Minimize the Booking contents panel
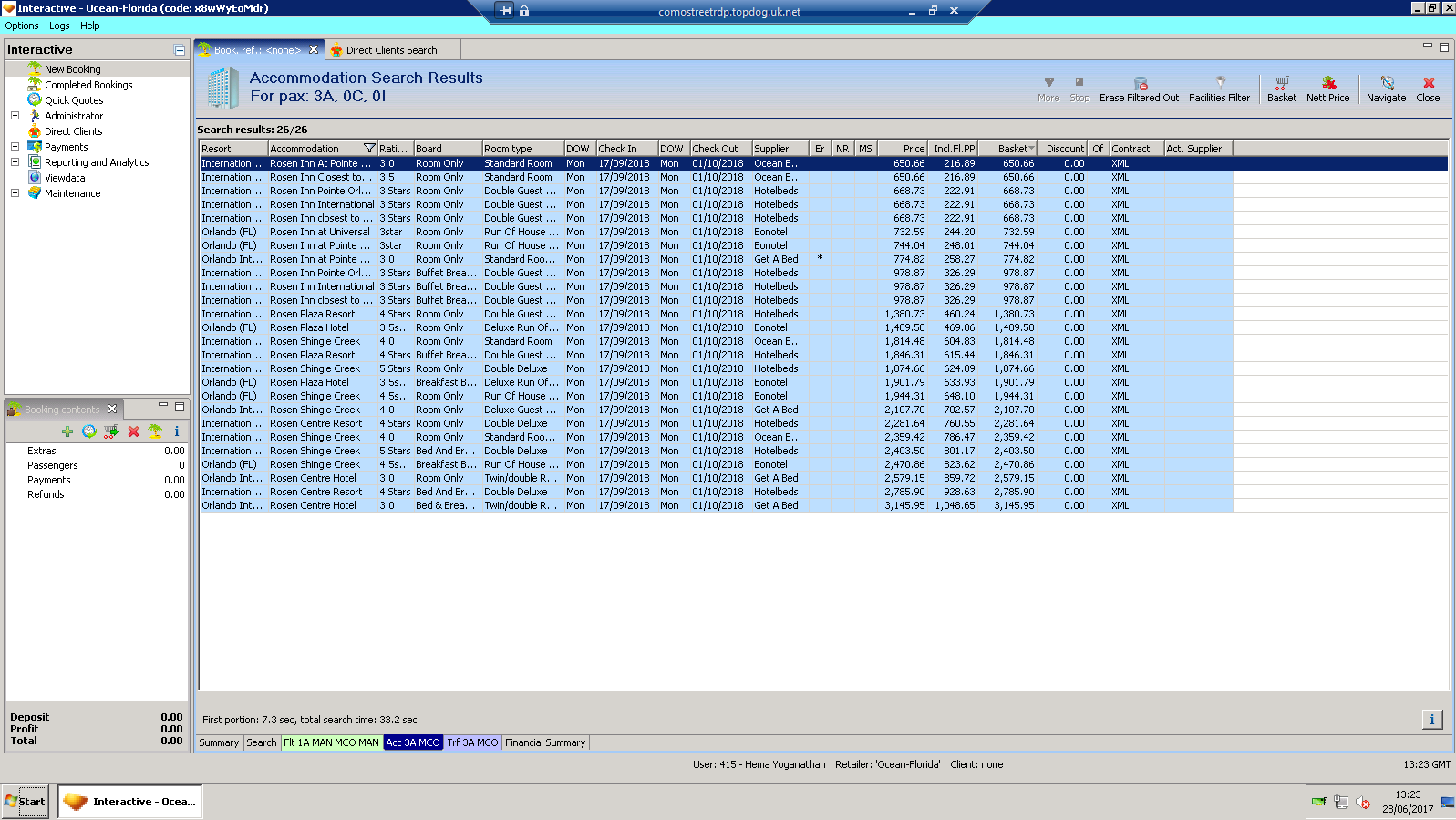Image resolution: width=1456 pixels, height=820 pixels. click(163, 406)
